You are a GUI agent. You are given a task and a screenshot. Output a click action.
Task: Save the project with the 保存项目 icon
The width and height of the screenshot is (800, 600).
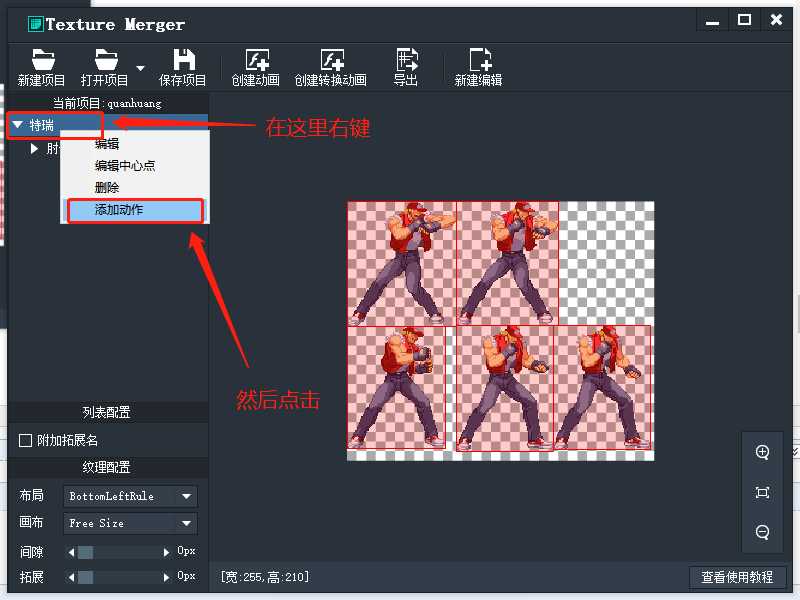(x=184, y=60)
